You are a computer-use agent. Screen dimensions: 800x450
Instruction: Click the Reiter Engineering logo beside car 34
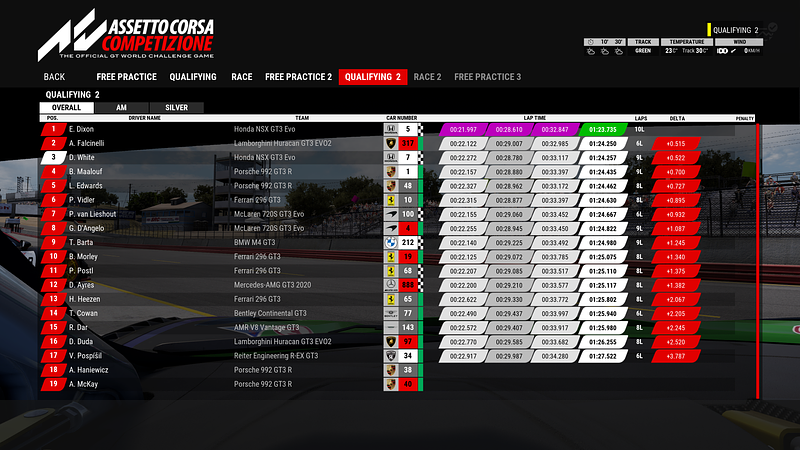[391, 356]
